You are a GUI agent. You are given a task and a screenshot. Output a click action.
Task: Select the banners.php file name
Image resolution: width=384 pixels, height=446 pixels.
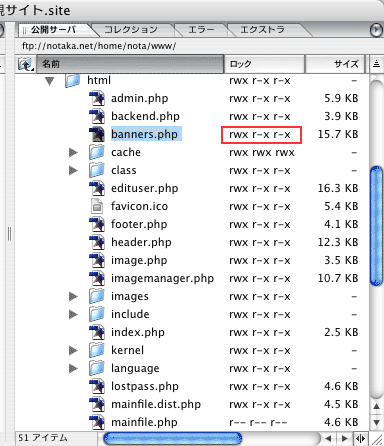[x=144, y=134]
